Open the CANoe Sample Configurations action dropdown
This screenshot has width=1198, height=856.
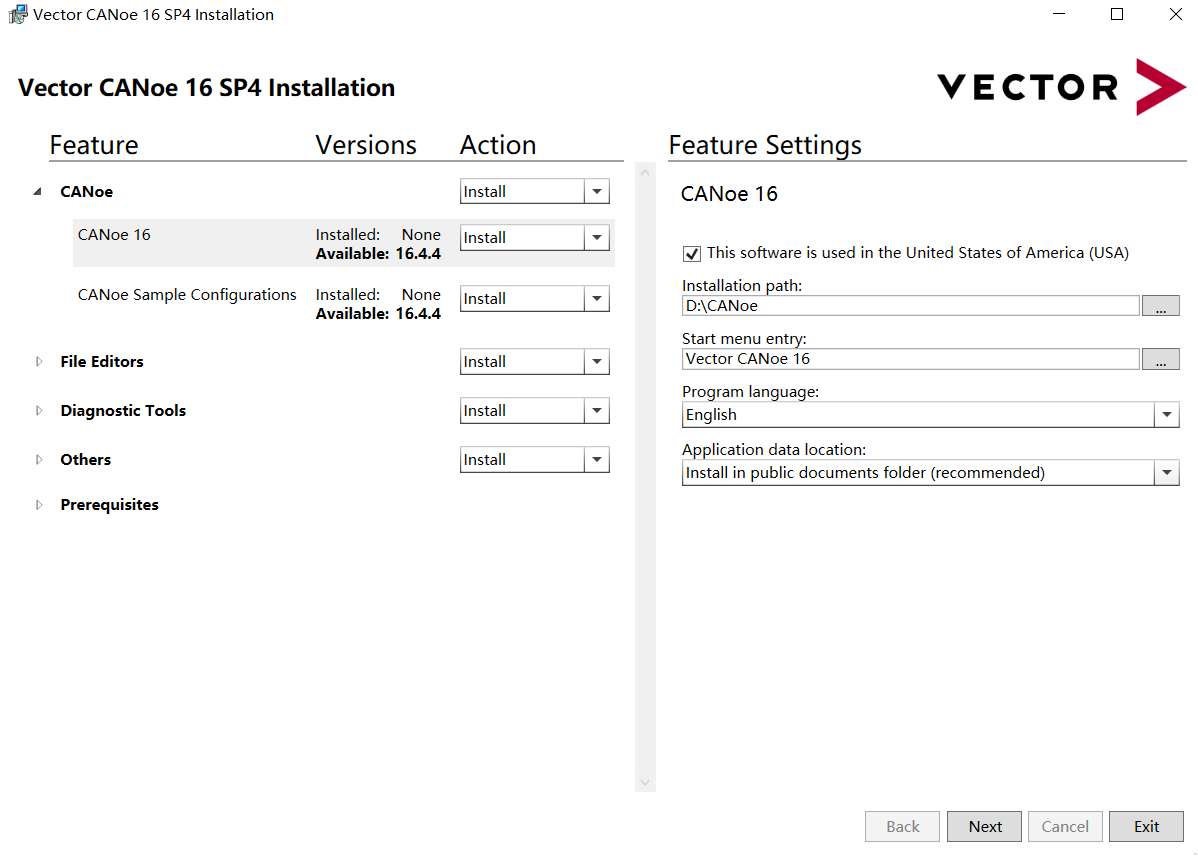(x=597, y=299)
